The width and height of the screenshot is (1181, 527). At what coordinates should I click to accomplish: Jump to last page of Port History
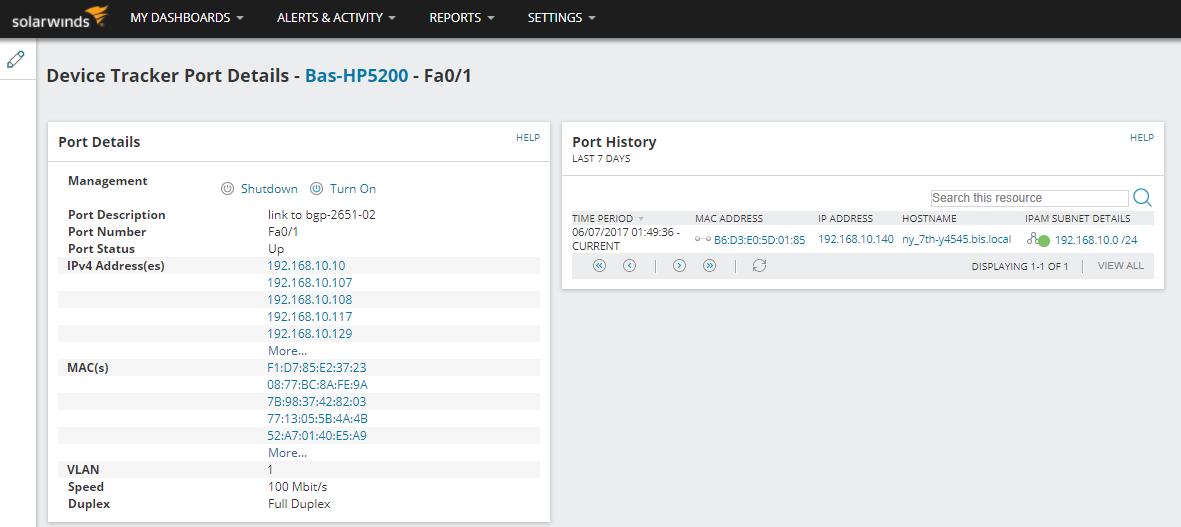click(x=709, y=266)
